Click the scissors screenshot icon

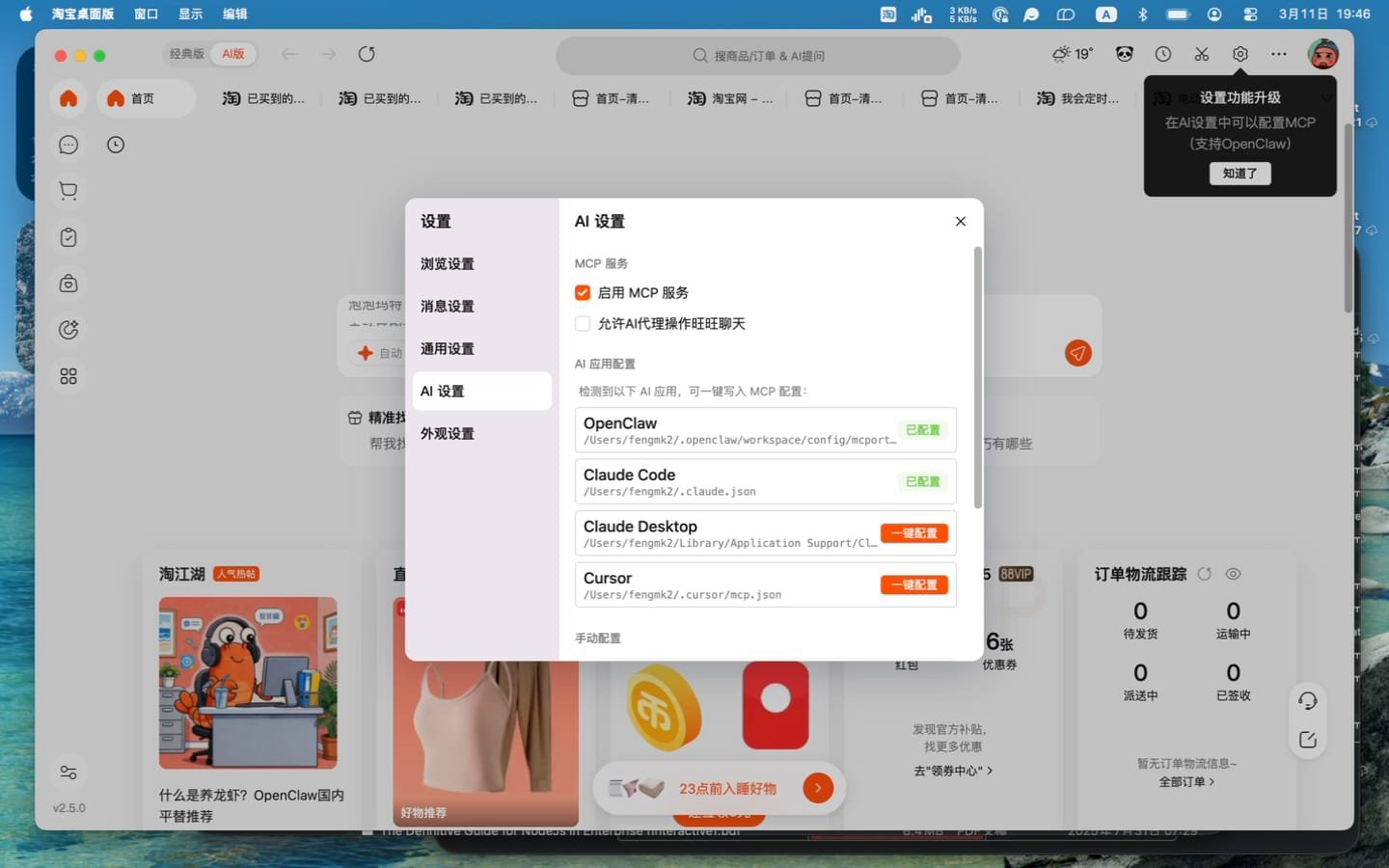(x=1202, y=54)
